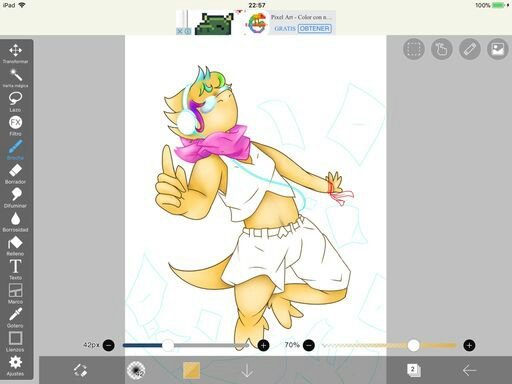Open the current yellow color swatch
Screen dimensions: 512x384
point(192,370)
